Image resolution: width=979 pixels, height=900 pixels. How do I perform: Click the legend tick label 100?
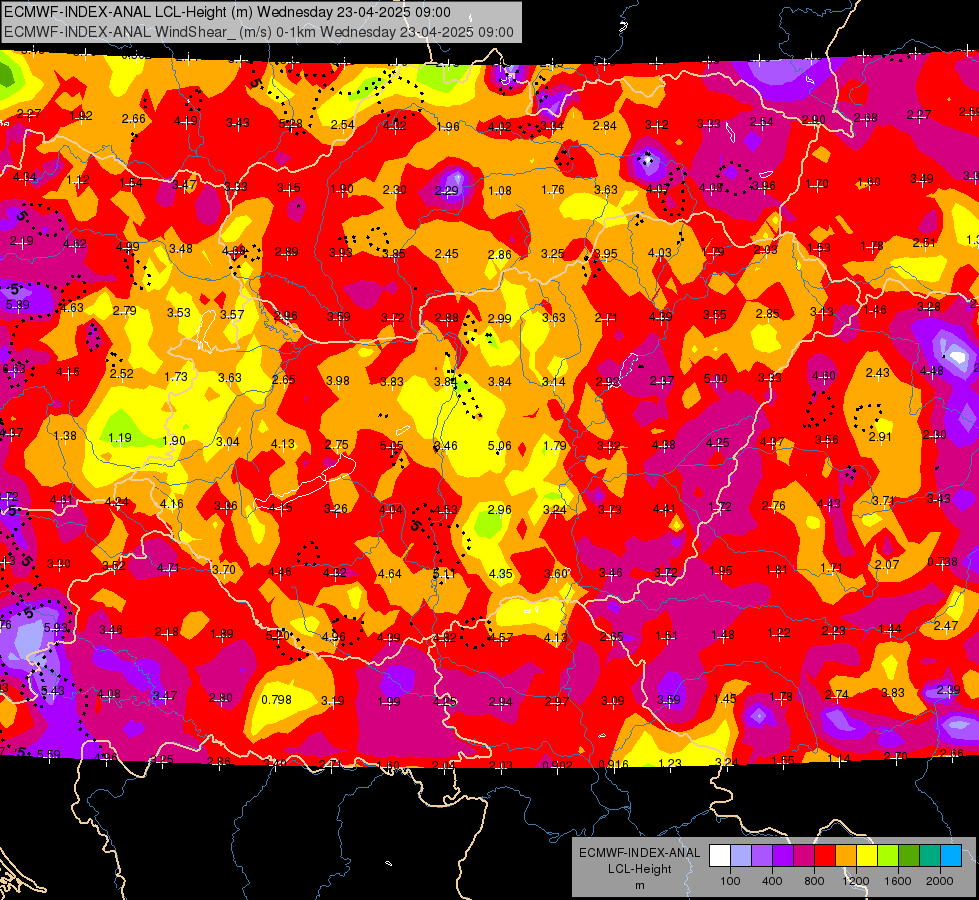point(730,881)
